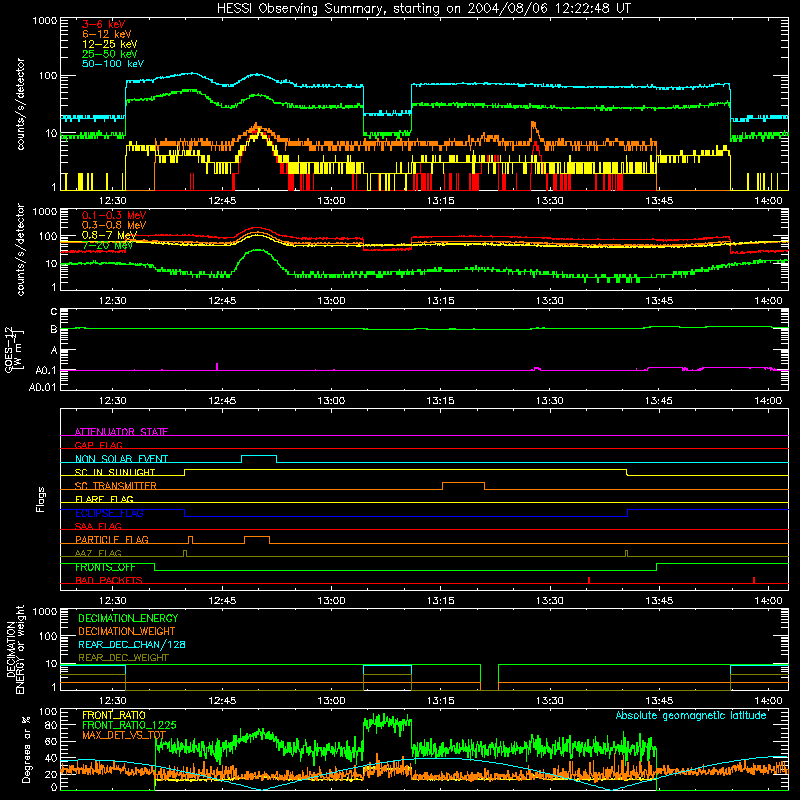
Task: Click the BAD_PACKETS label
Action: coord(109,580)
